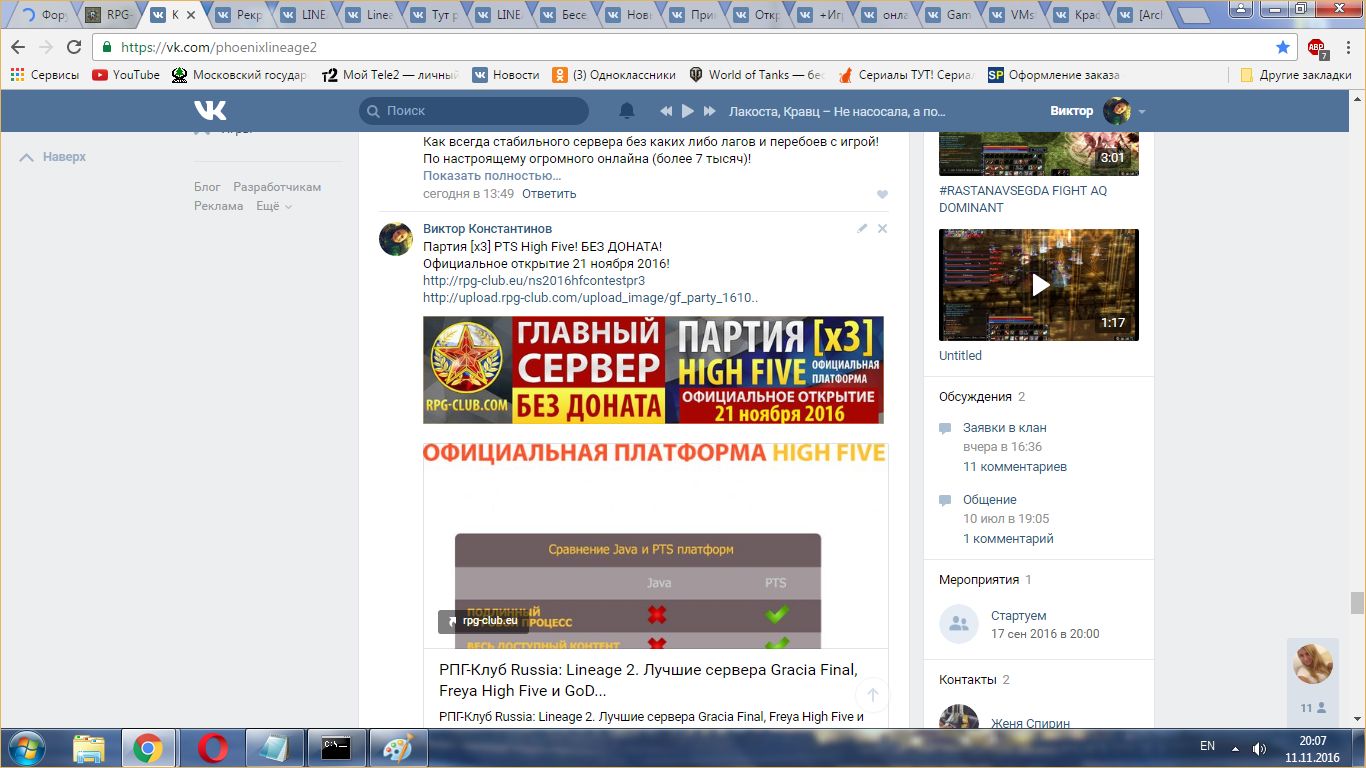Open РПГ-Клуб Russia link title

648,680
